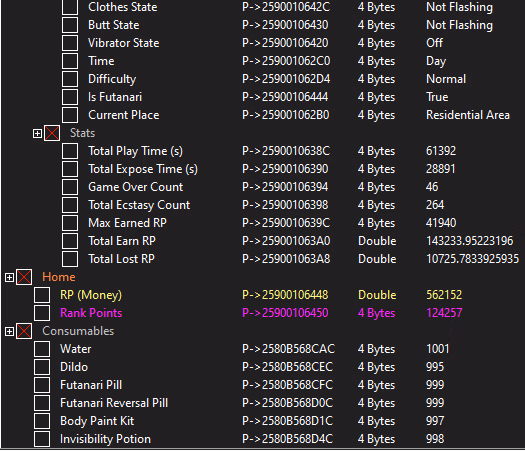Click the Double type of Total Earn RP
The height and width of the screenshot is (451, 525).
[377, 241]
